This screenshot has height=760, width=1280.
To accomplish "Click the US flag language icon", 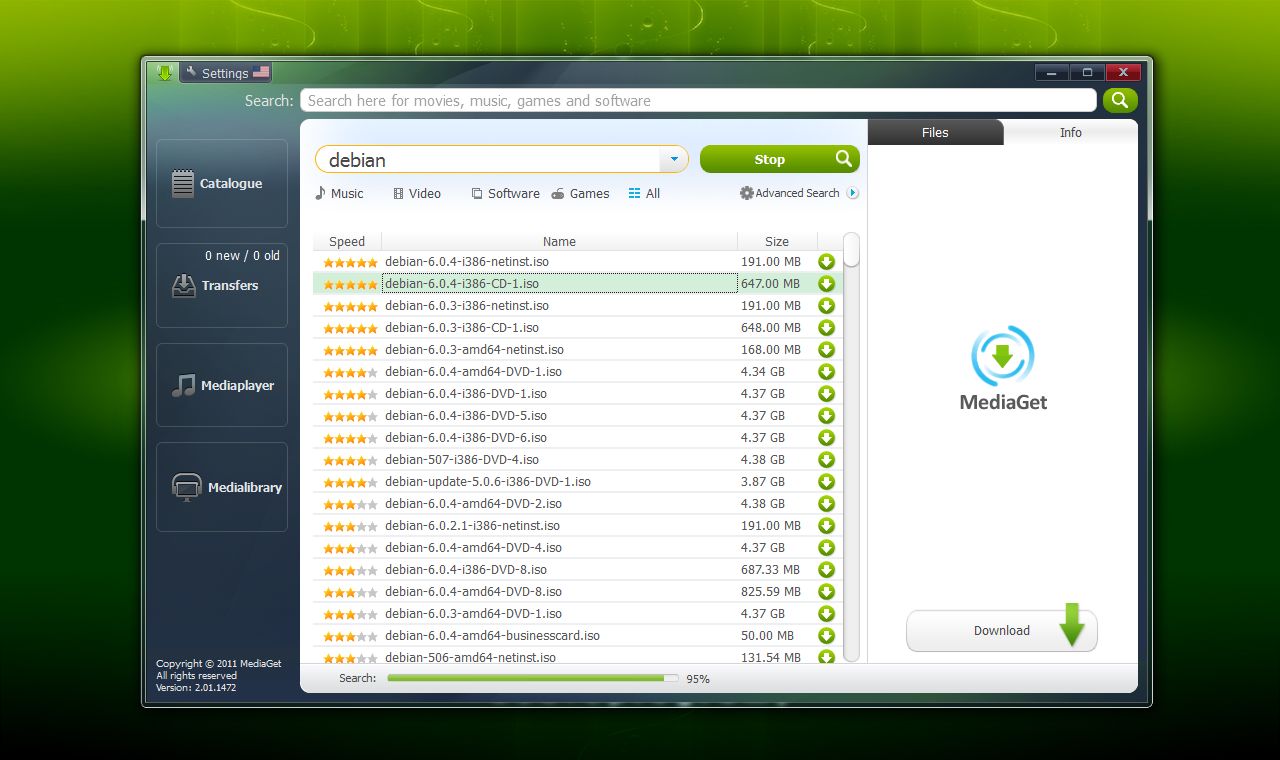I will 261,72.
